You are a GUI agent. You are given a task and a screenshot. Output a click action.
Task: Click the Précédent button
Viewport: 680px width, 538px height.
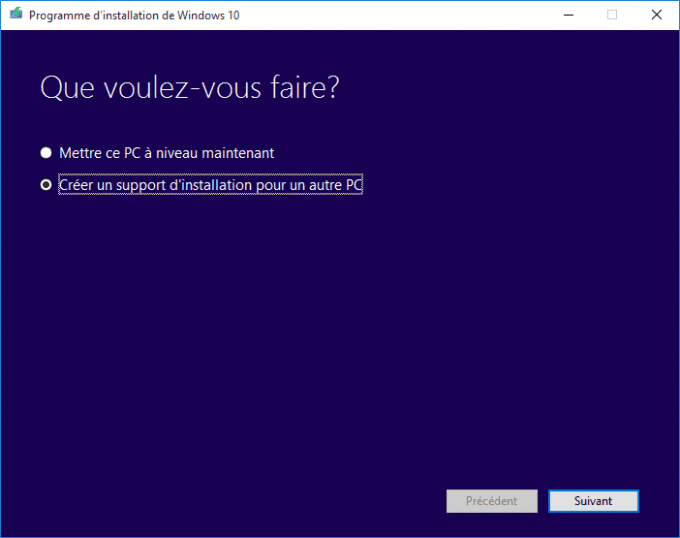tap(492, 501)
